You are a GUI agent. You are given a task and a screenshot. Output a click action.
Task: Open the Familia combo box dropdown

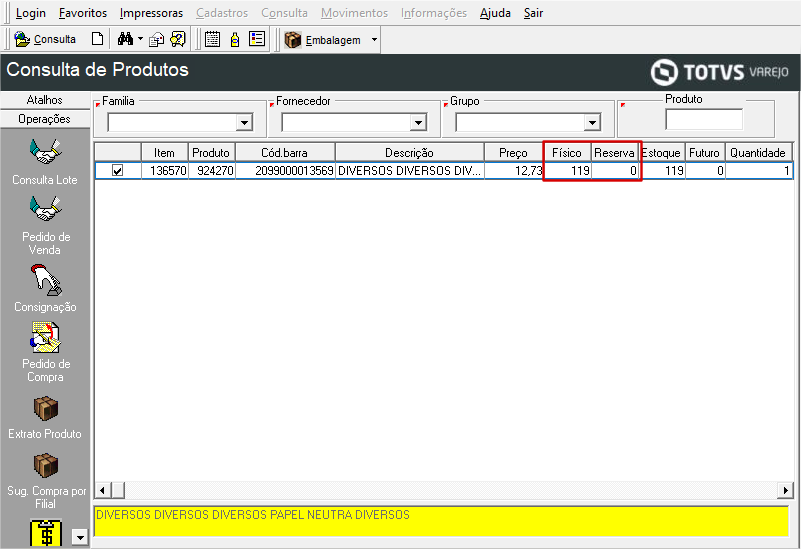point(244,122)
